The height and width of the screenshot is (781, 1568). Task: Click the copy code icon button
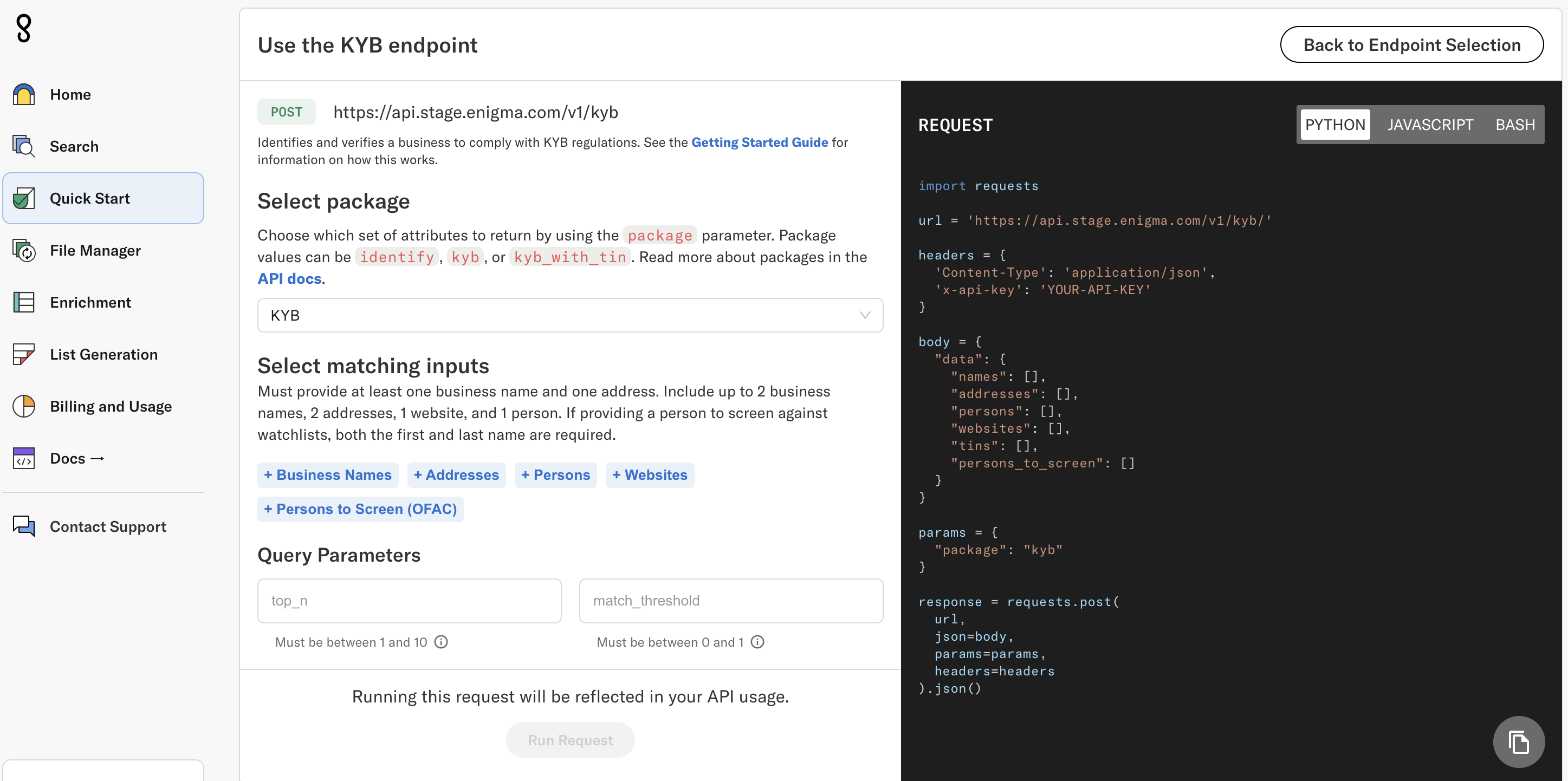[1518, 742]
